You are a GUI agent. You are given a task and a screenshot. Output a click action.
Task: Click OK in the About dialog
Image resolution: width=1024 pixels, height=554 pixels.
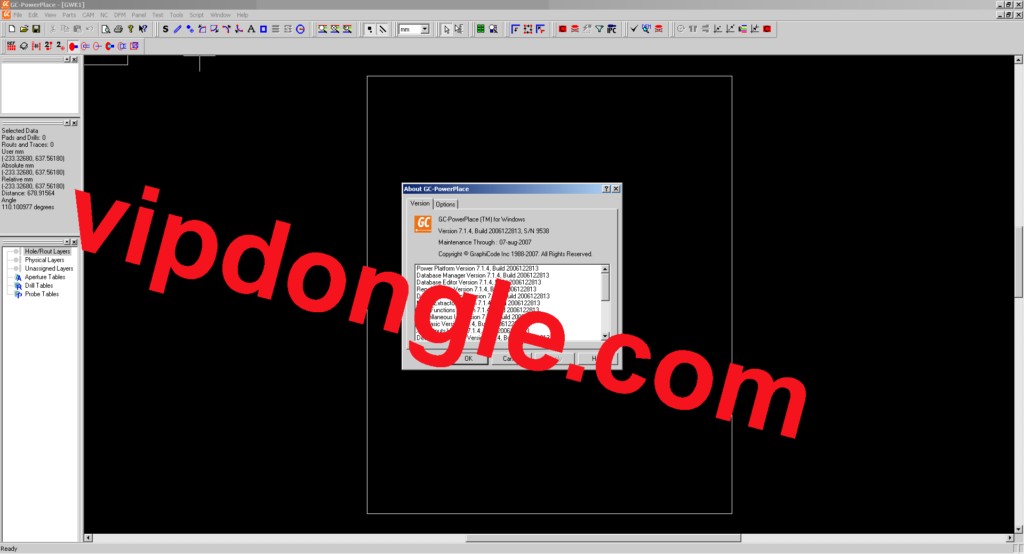pos(468,357)
